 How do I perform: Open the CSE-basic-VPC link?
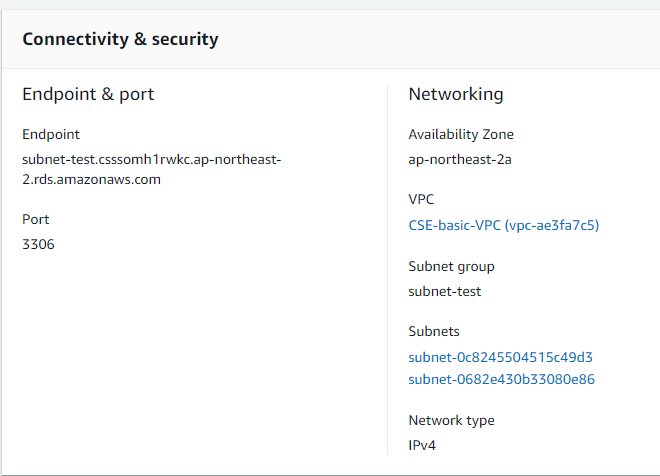[503, 225]
